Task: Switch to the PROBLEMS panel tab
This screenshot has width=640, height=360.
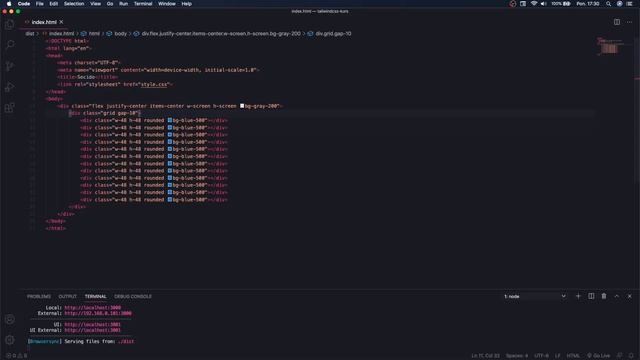Action: (x=39, y=296)
